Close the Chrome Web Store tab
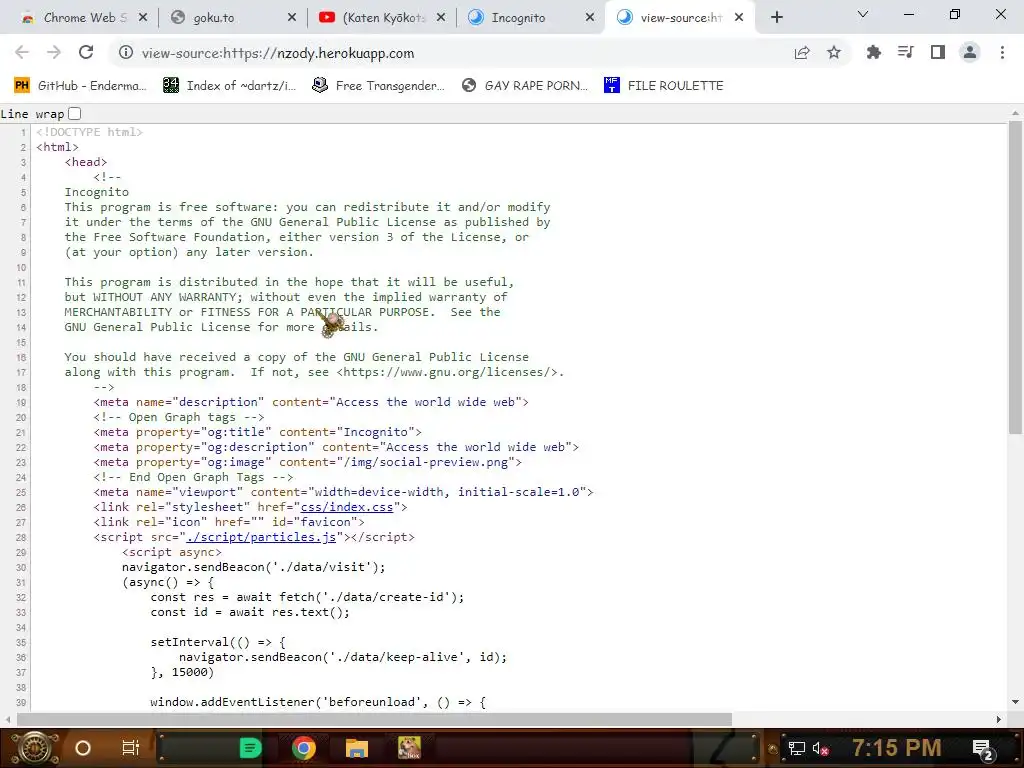 click(x=143, y=18)
